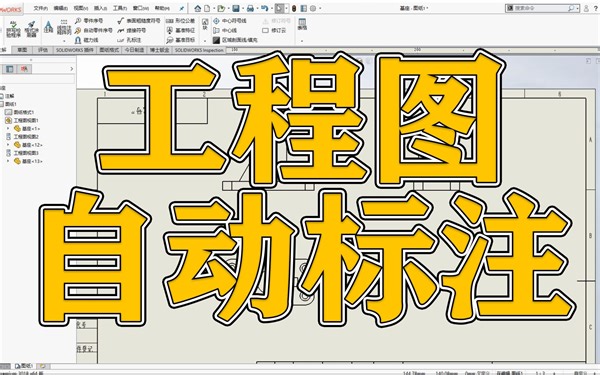
Task: Expand the left panel tabs chevron
Action: (x=72, y=69)
